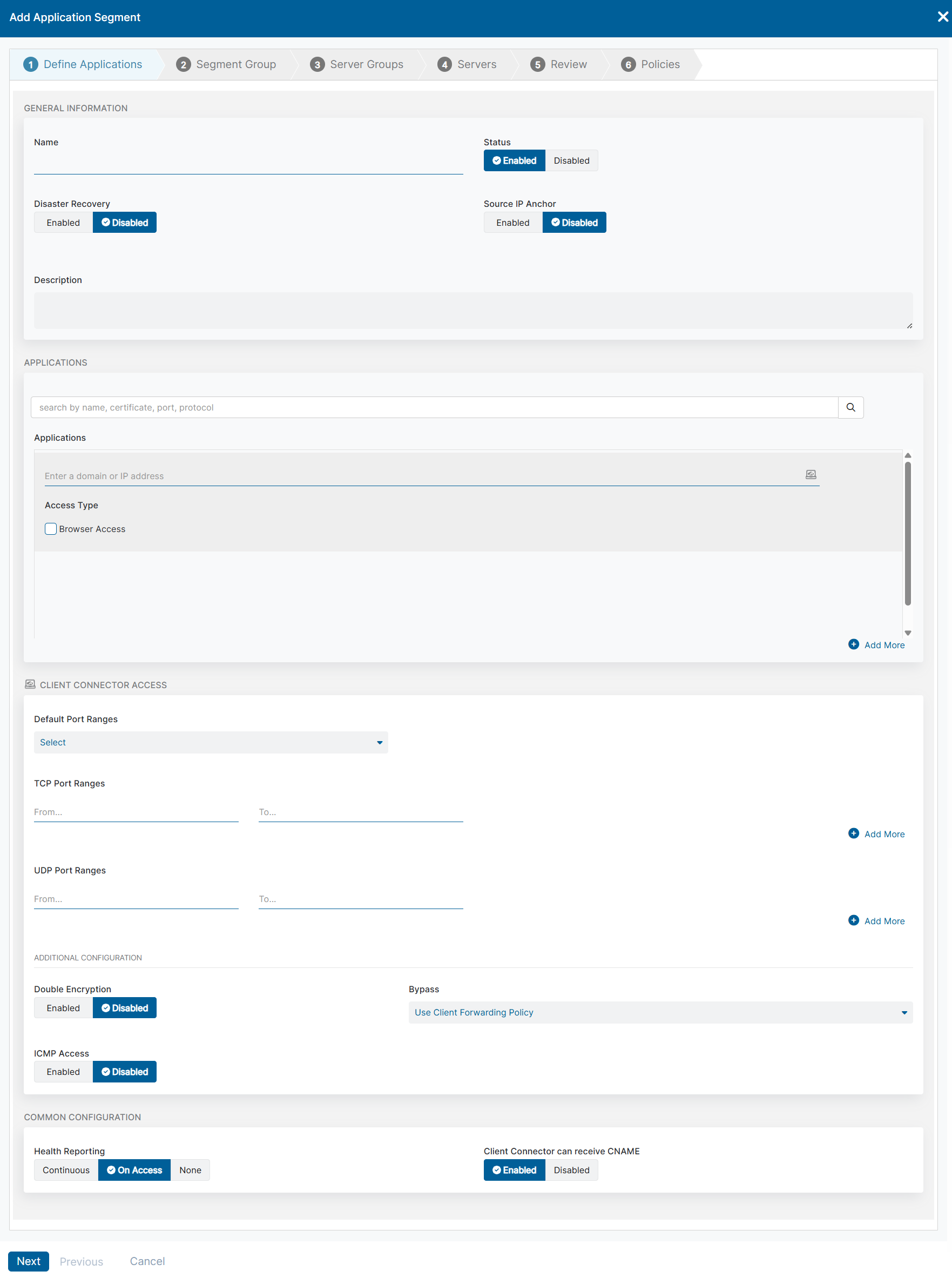Click the icon in the domain address field

tap(810, 474)
